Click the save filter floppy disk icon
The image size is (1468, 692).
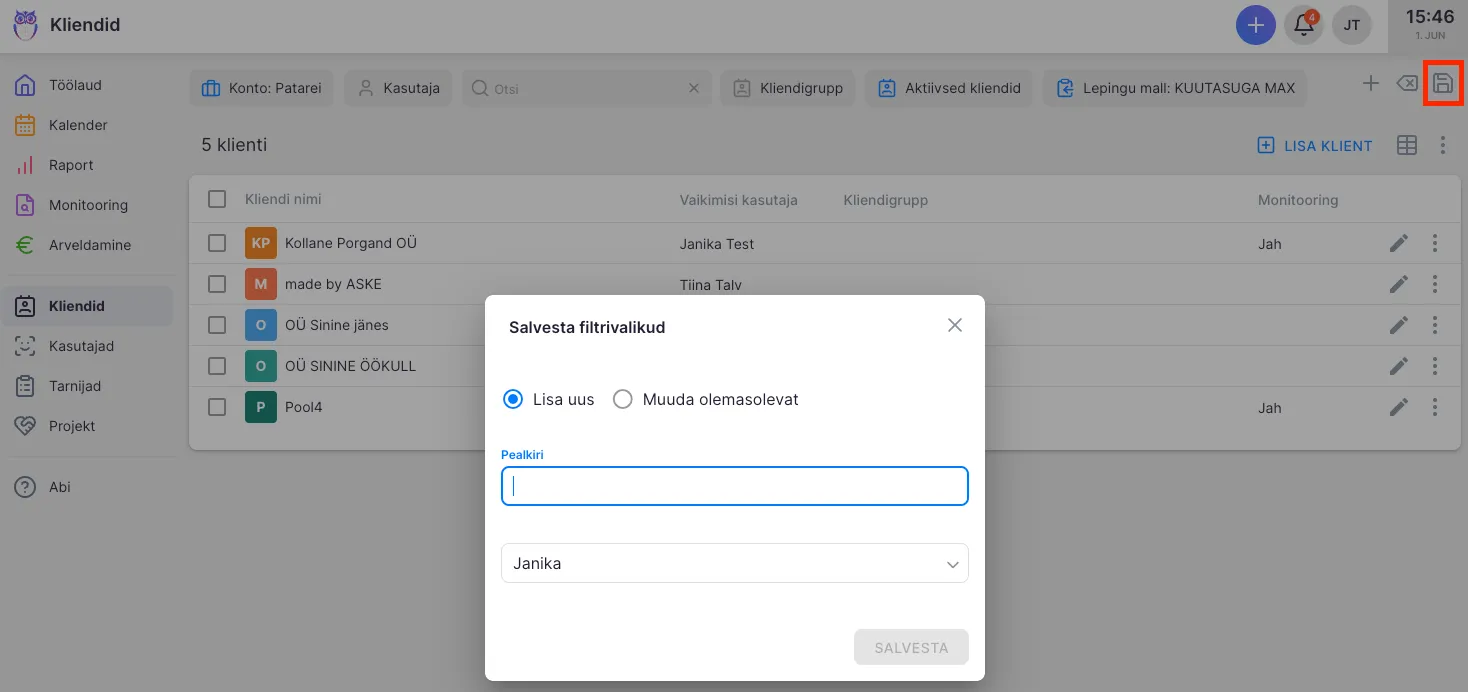[1443, 83]
